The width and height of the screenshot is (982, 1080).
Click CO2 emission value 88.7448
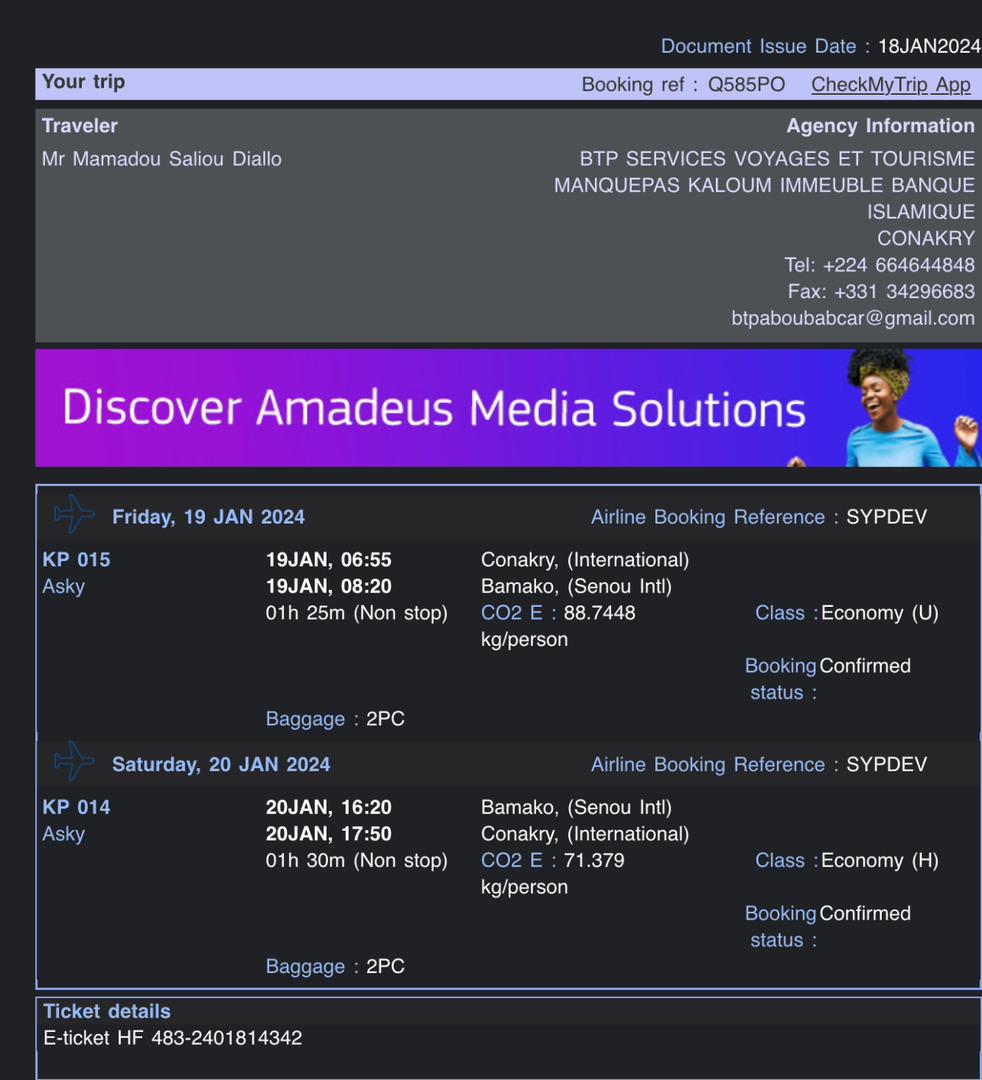pyautogui.click(x=599, y=613)
